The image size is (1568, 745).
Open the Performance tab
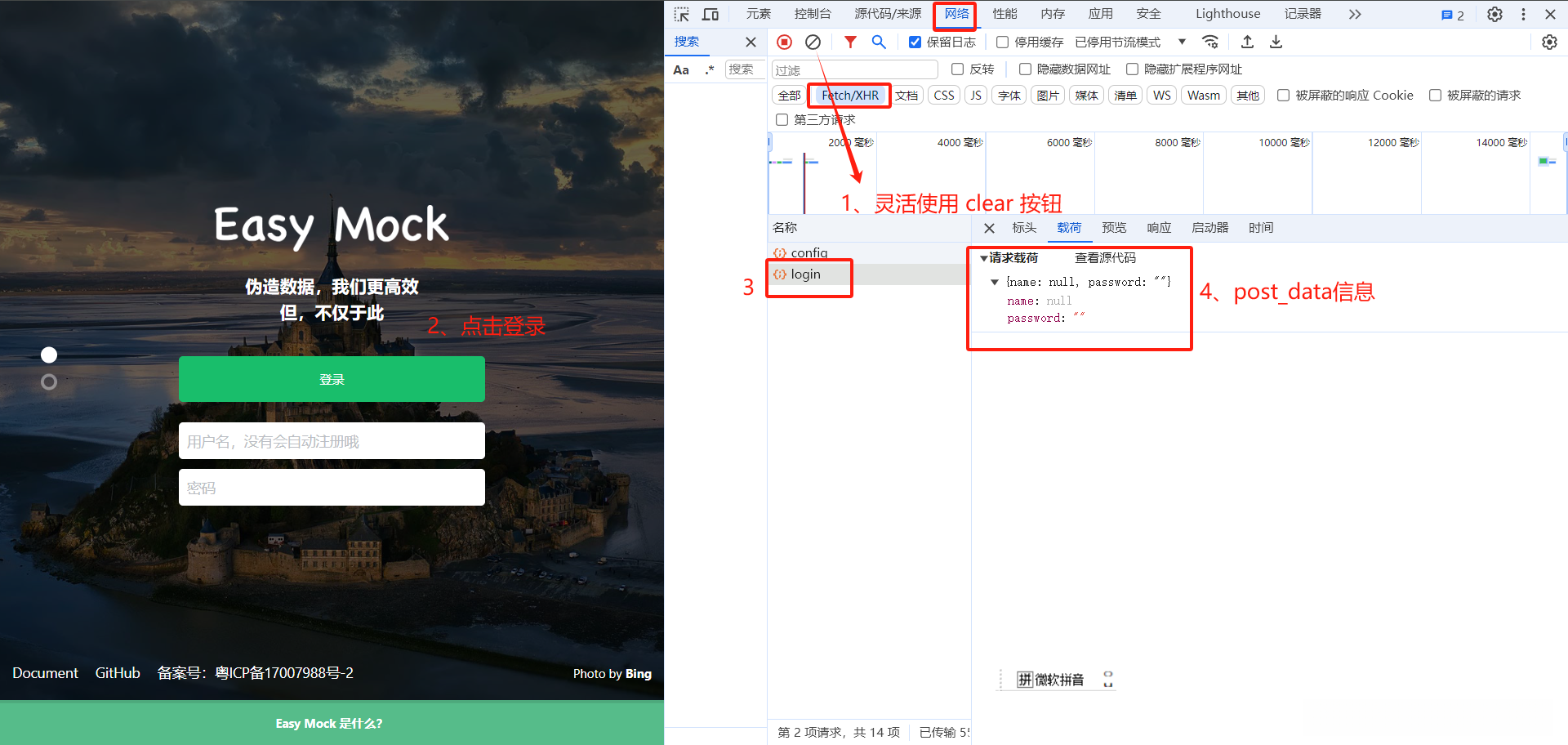tap(1004, 14)
